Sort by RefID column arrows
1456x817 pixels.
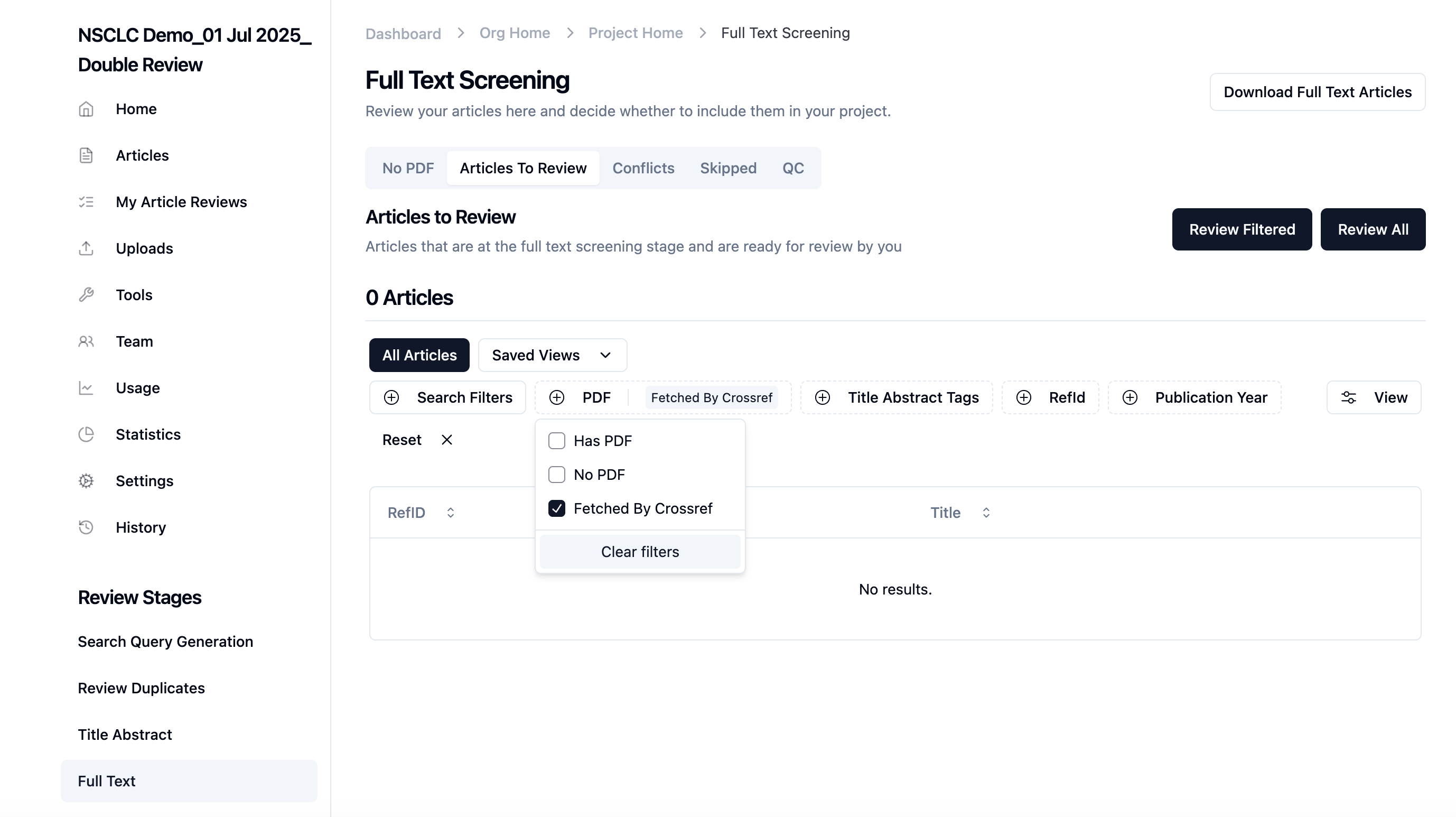(x=451, y=512)
